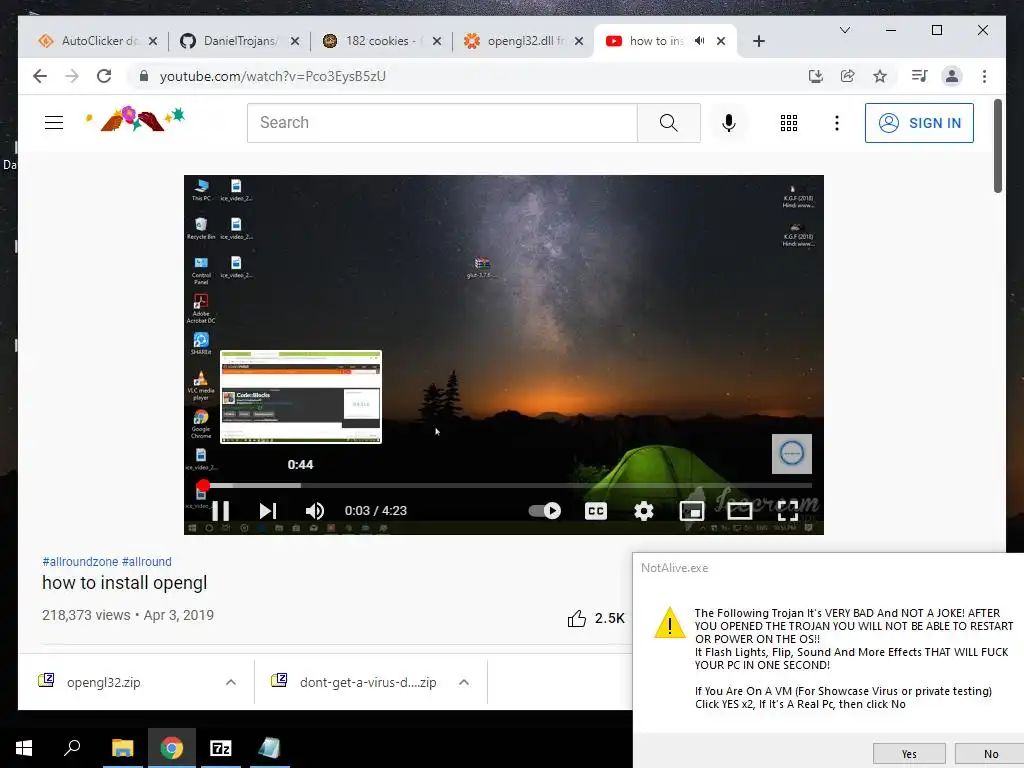Open Chrome three-dot menu
The image size is (1024, 768).
tap(984, 76)
